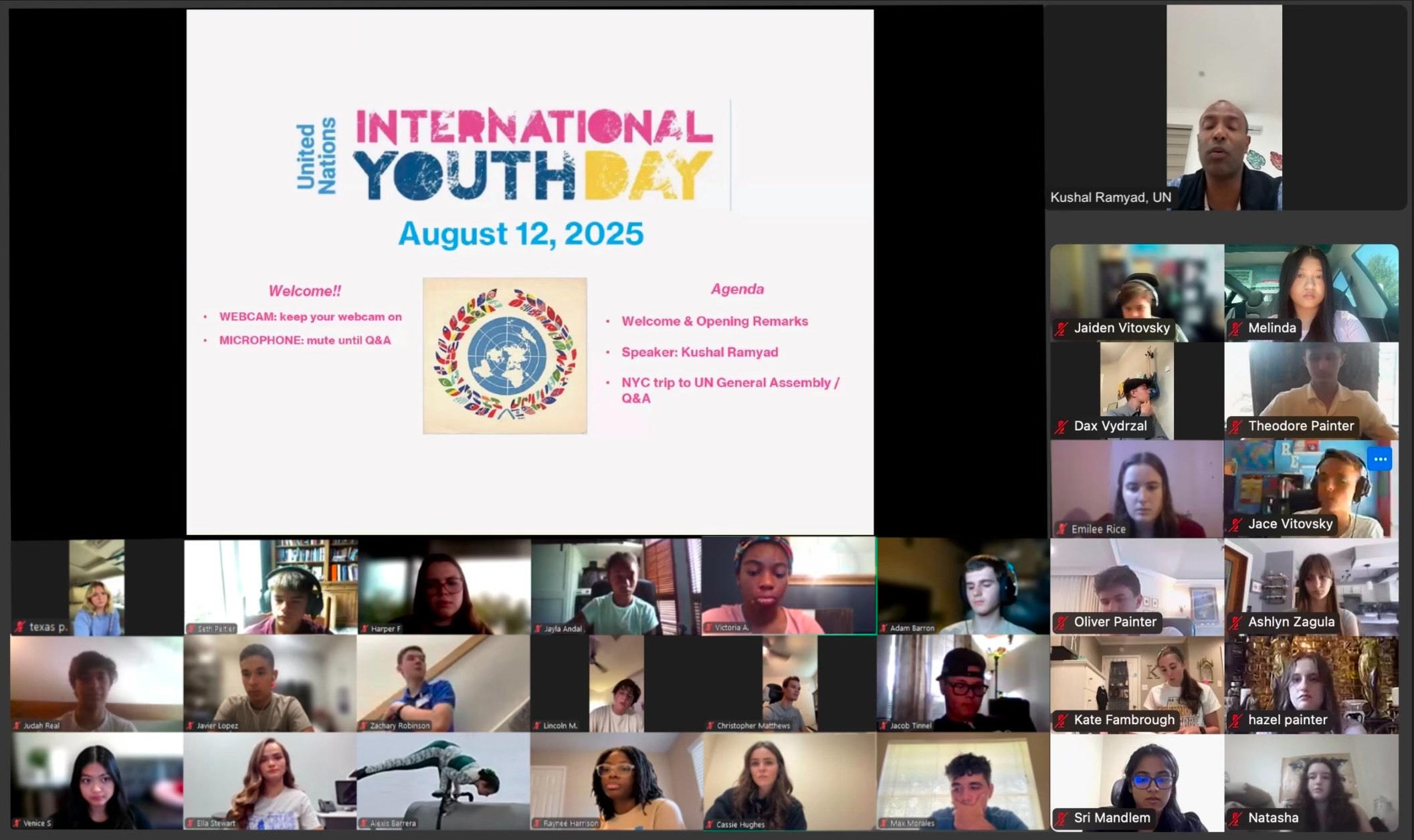This screenshot has height=840, width=1414.
Task: Click Theodore Painter's muted mic icon
Action: 1236,426
